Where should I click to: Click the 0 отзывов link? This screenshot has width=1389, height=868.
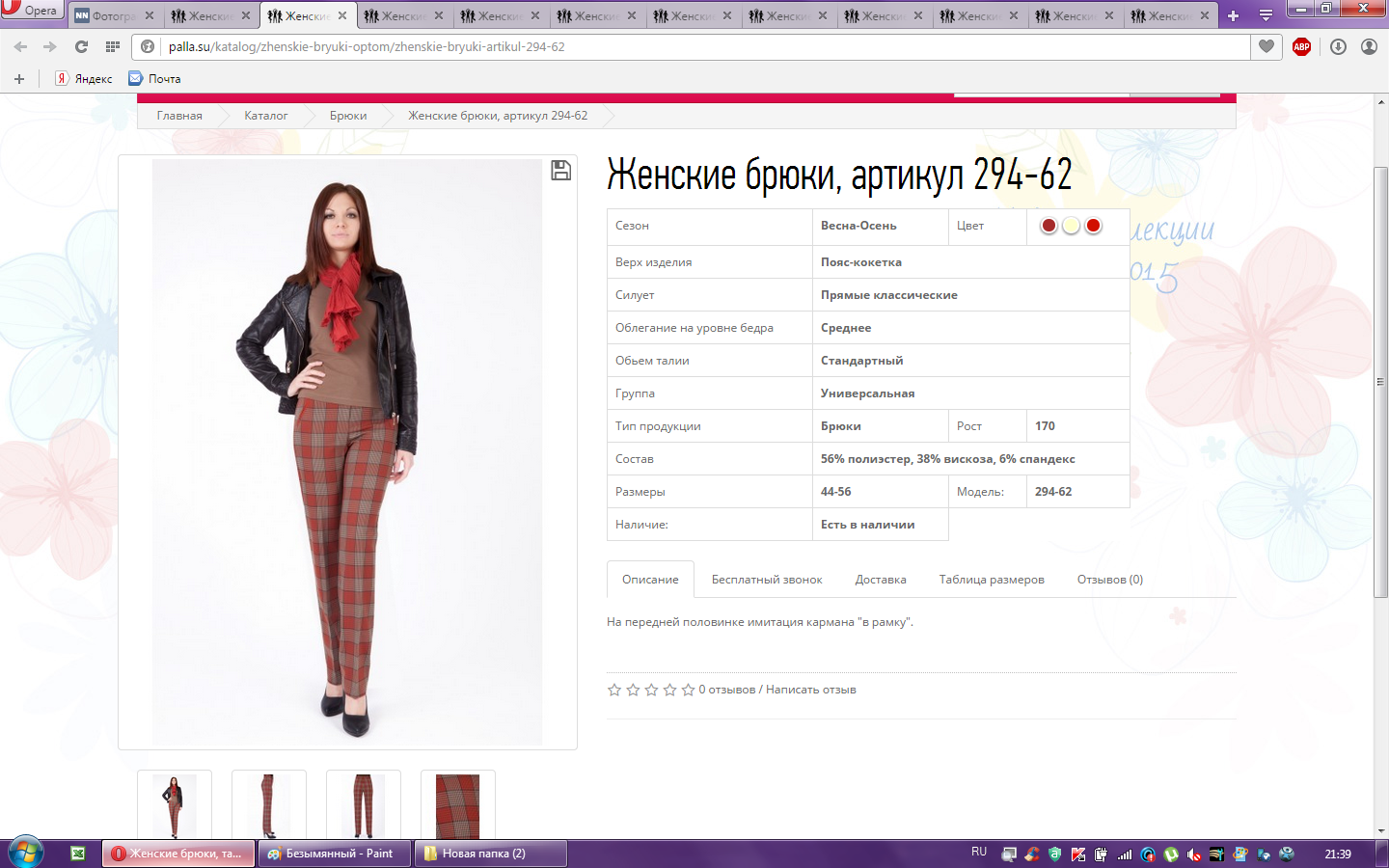pyautogui.click(x=727, y=690)
